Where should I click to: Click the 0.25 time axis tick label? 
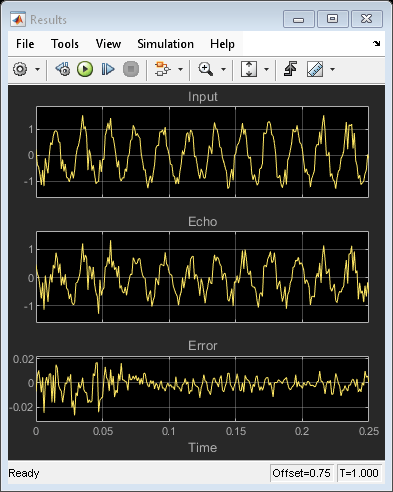[369, 431]
